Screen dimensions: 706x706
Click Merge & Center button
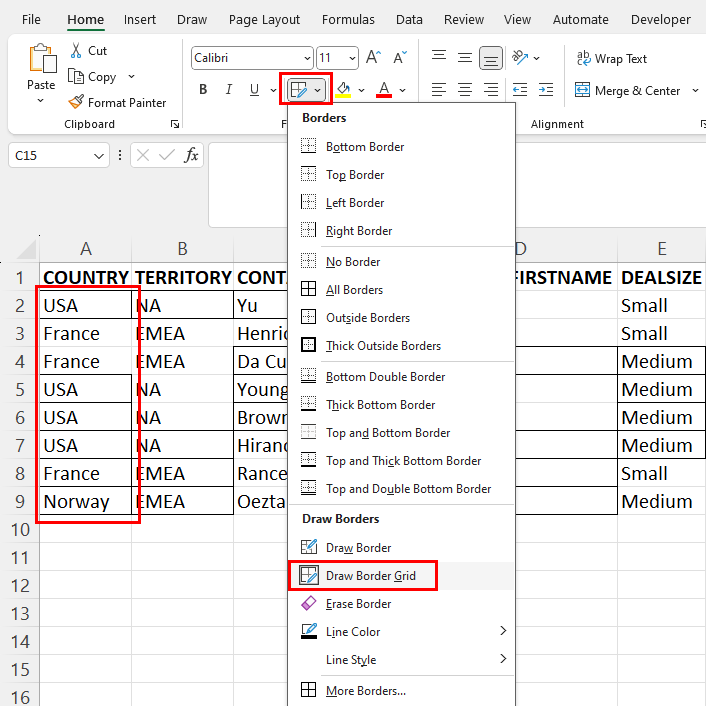627,91
